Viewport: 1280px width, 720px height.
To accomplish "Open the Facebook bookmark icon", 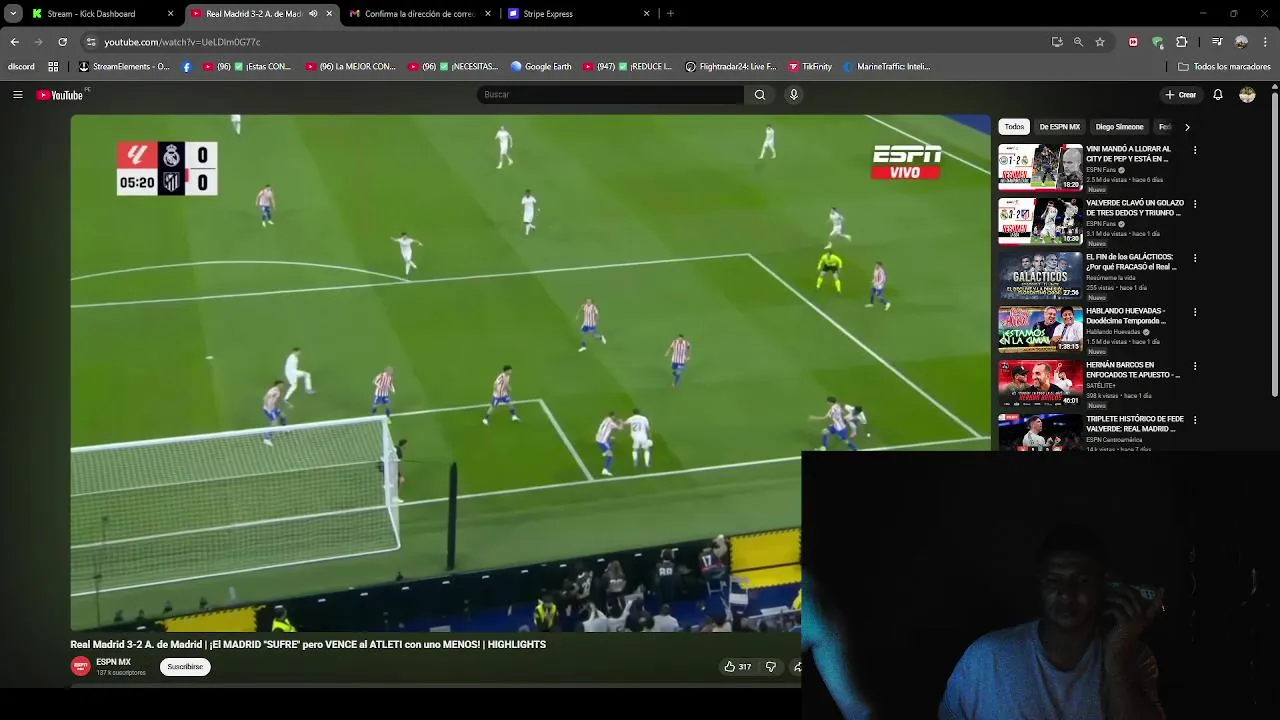I will (x=187, y=67).
